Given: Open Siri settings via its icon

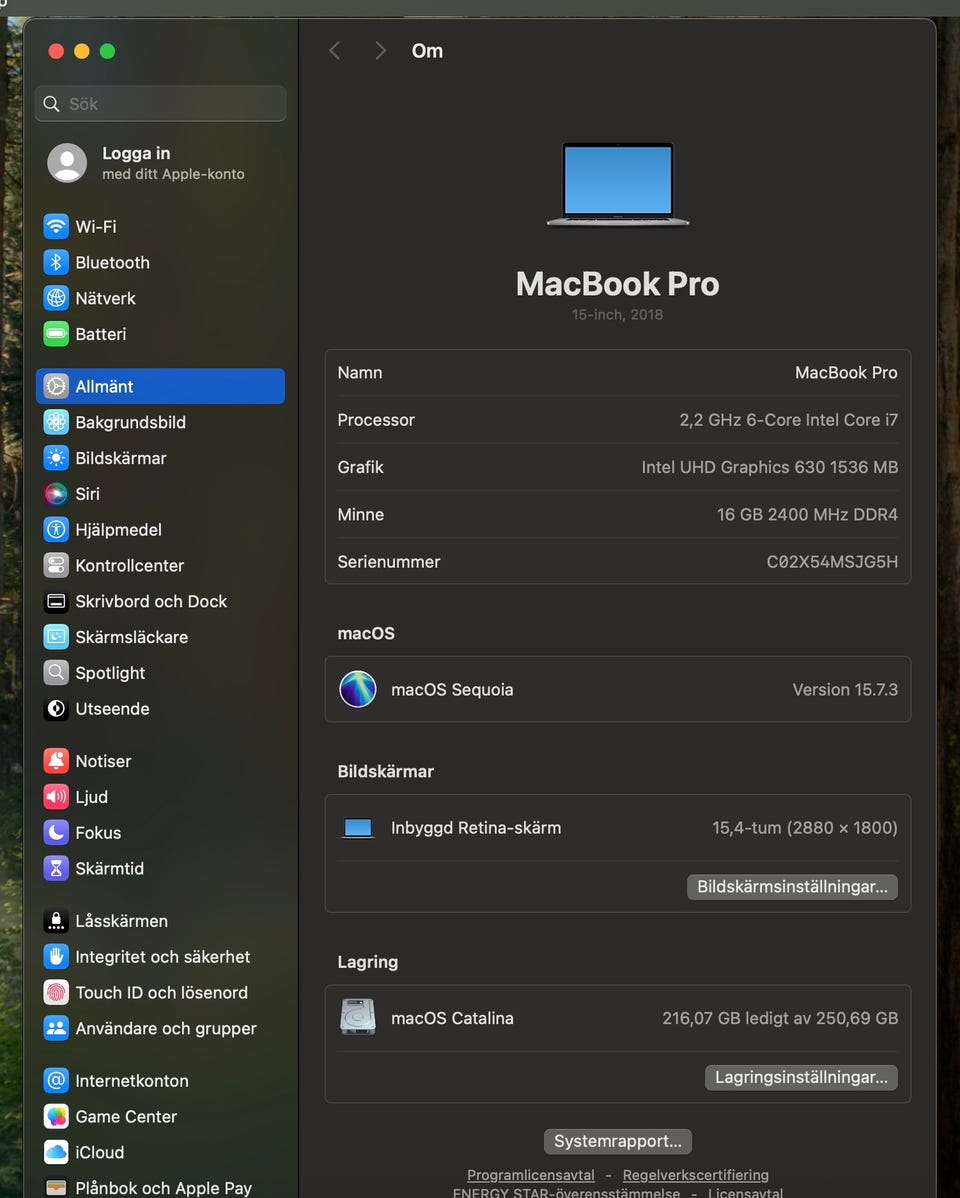Looking at the screenshot, I should coord(56,494).
